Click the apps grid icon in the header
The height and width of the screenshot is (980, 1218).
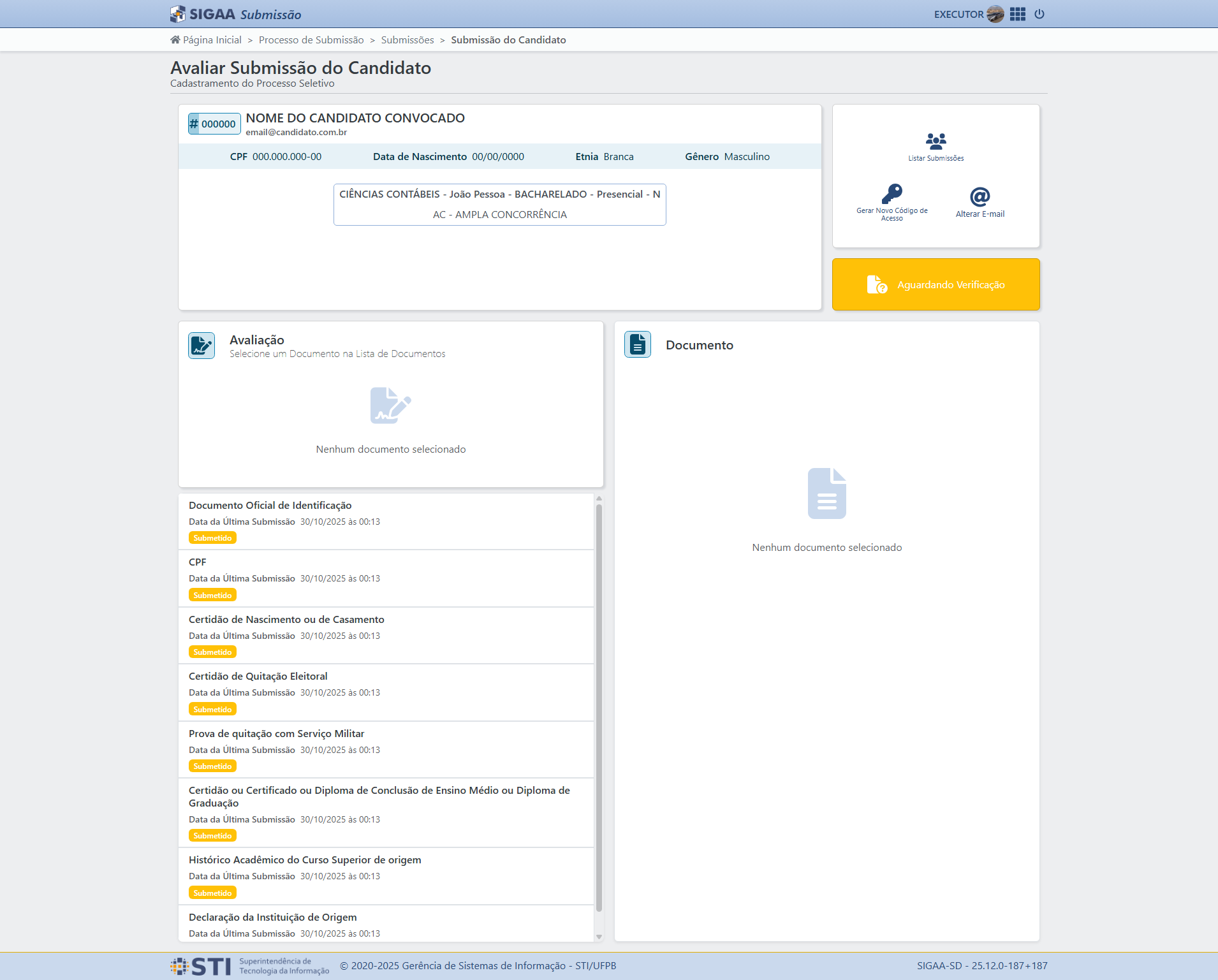pos(1017,13)
